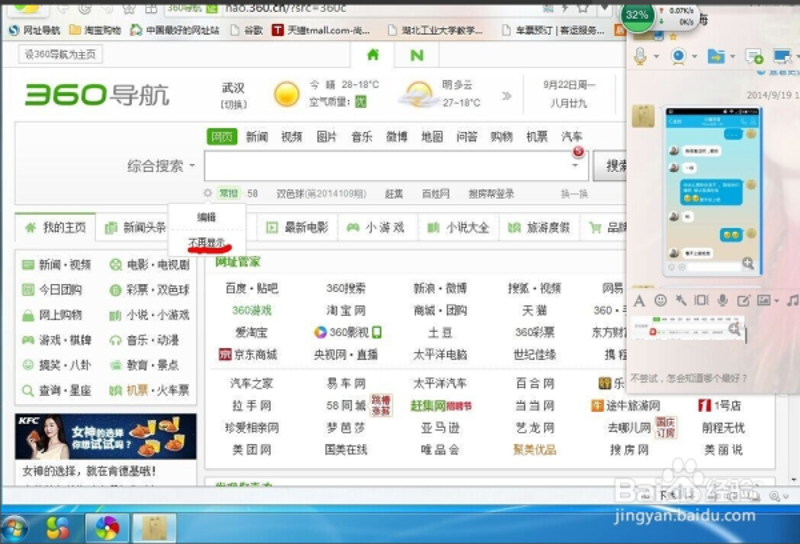
Task: Open the 小说大全 tab
Action: 458,228
